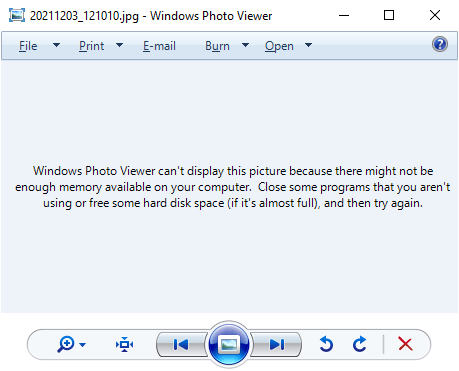Click the "Windows Photo Viewer can't display this picture" message

pos(233,187)
